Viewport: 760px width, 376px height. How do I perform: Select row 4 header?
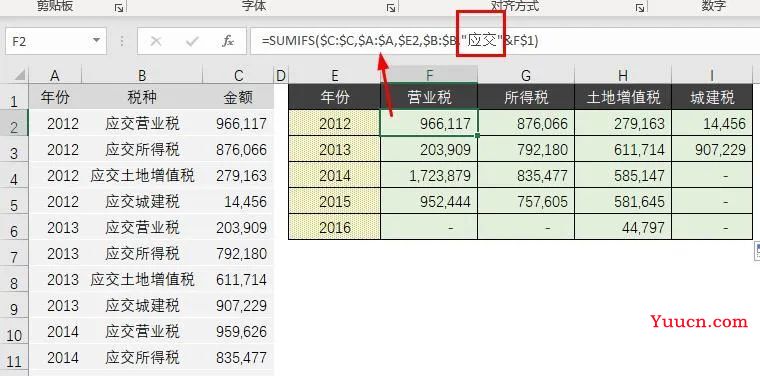tap(14, 175)
